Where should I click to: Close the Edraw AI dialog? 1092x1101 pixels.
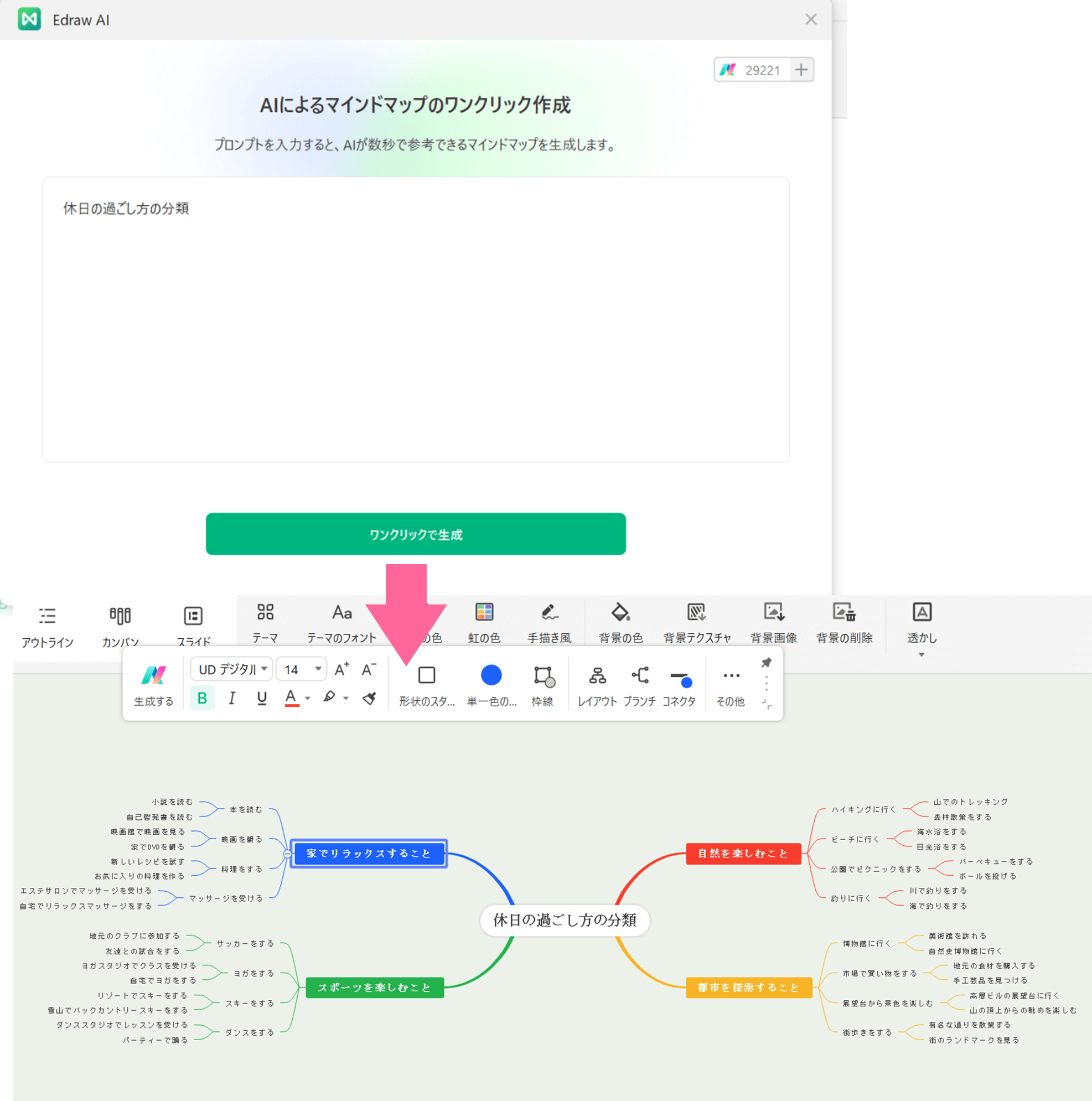coord(810,19)
